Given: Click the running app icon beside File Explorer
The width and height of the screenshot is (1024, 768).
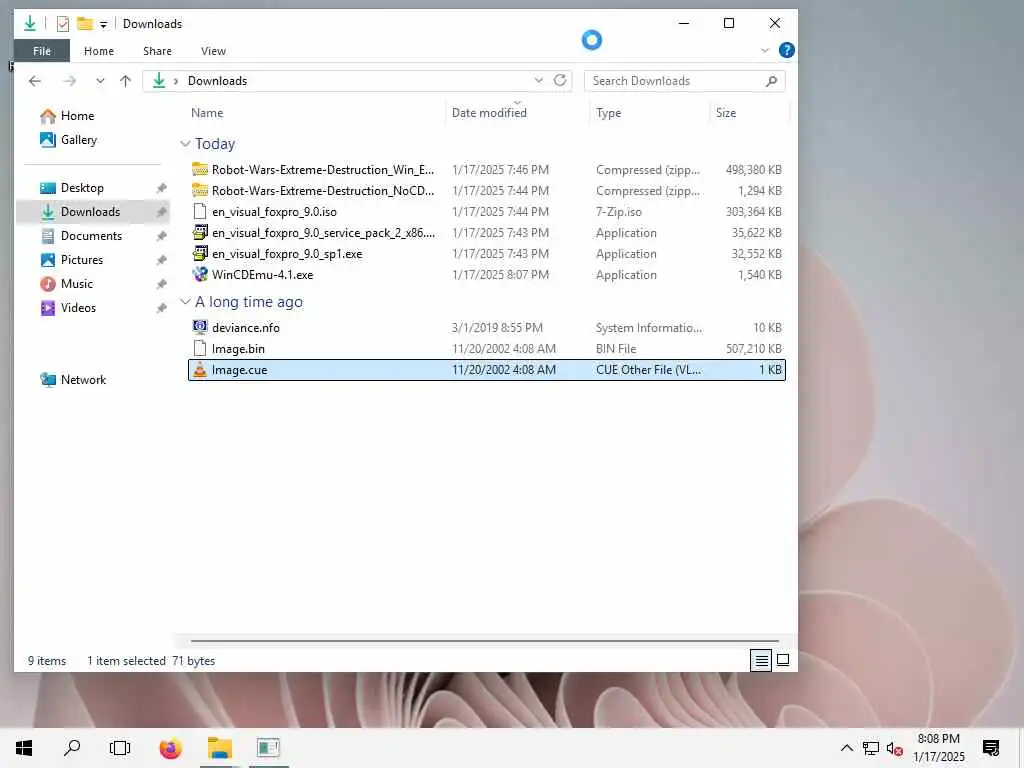Looking at the screenshot, I should pos(268,748).
